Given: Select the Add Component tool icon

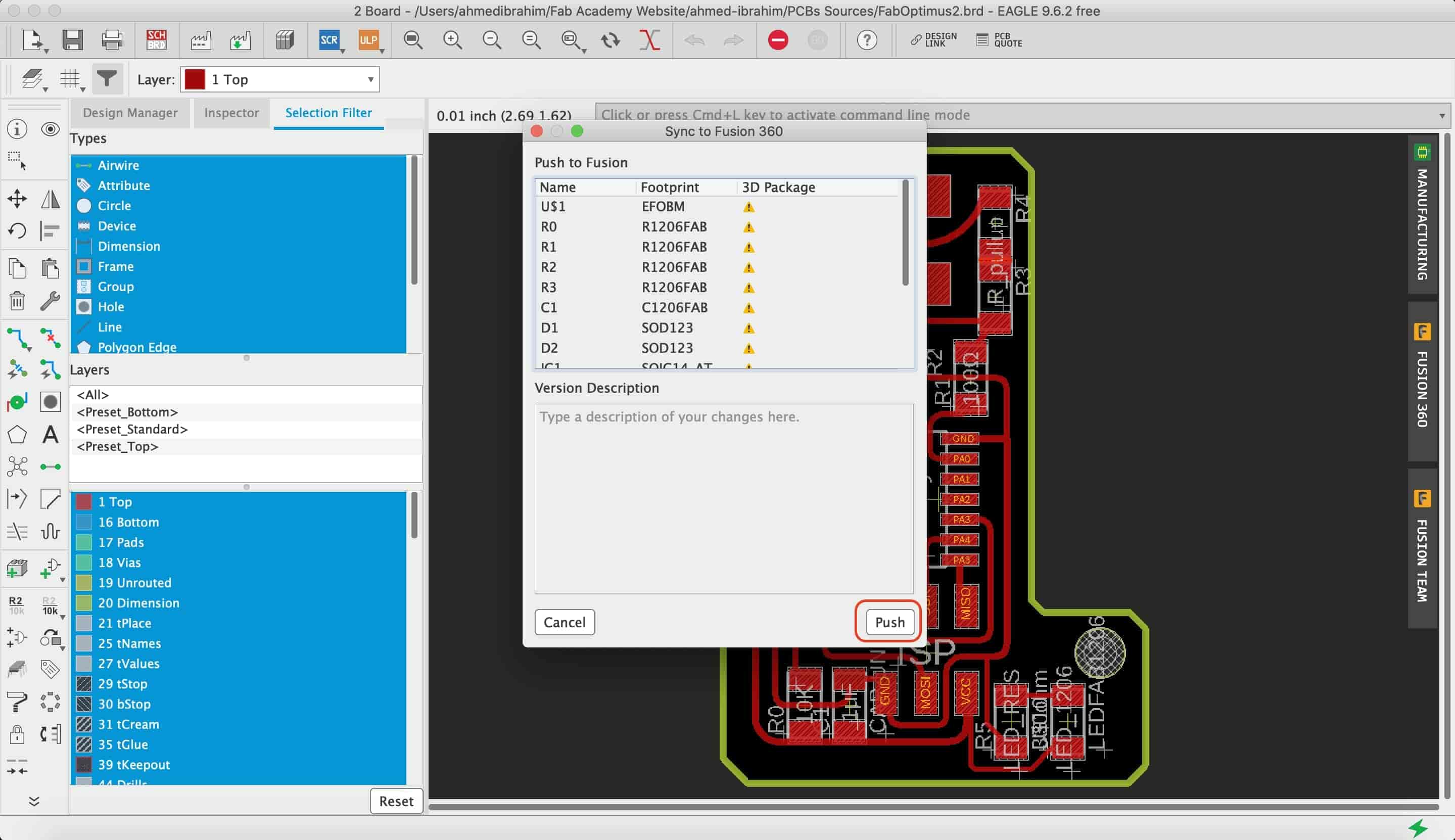Looking at the screenshot, I should pos(17,567).
